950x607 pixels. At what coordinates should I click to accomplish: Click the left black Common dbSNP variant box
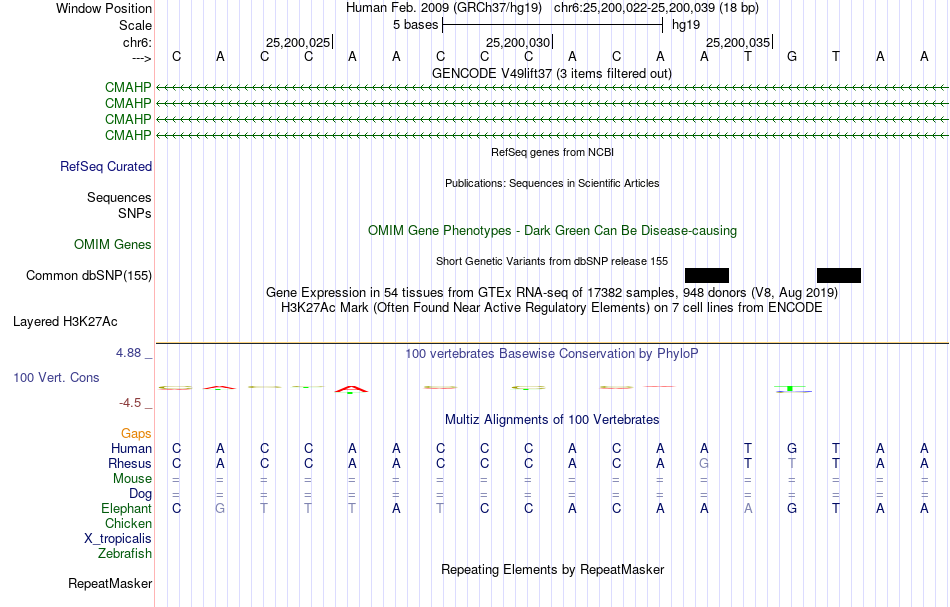click(706, 276)
